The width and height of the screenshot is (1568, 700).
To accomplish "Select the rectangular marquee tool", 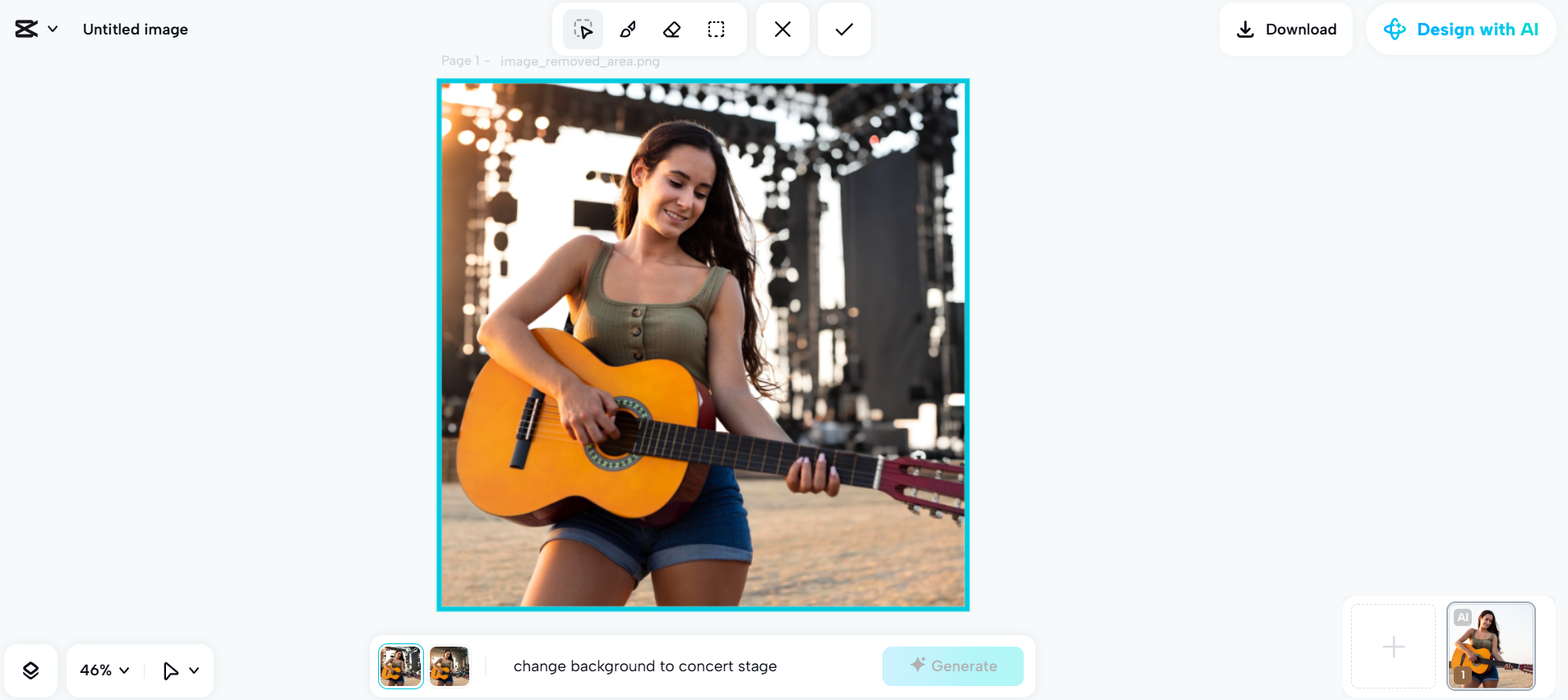I will click(716, 30).
